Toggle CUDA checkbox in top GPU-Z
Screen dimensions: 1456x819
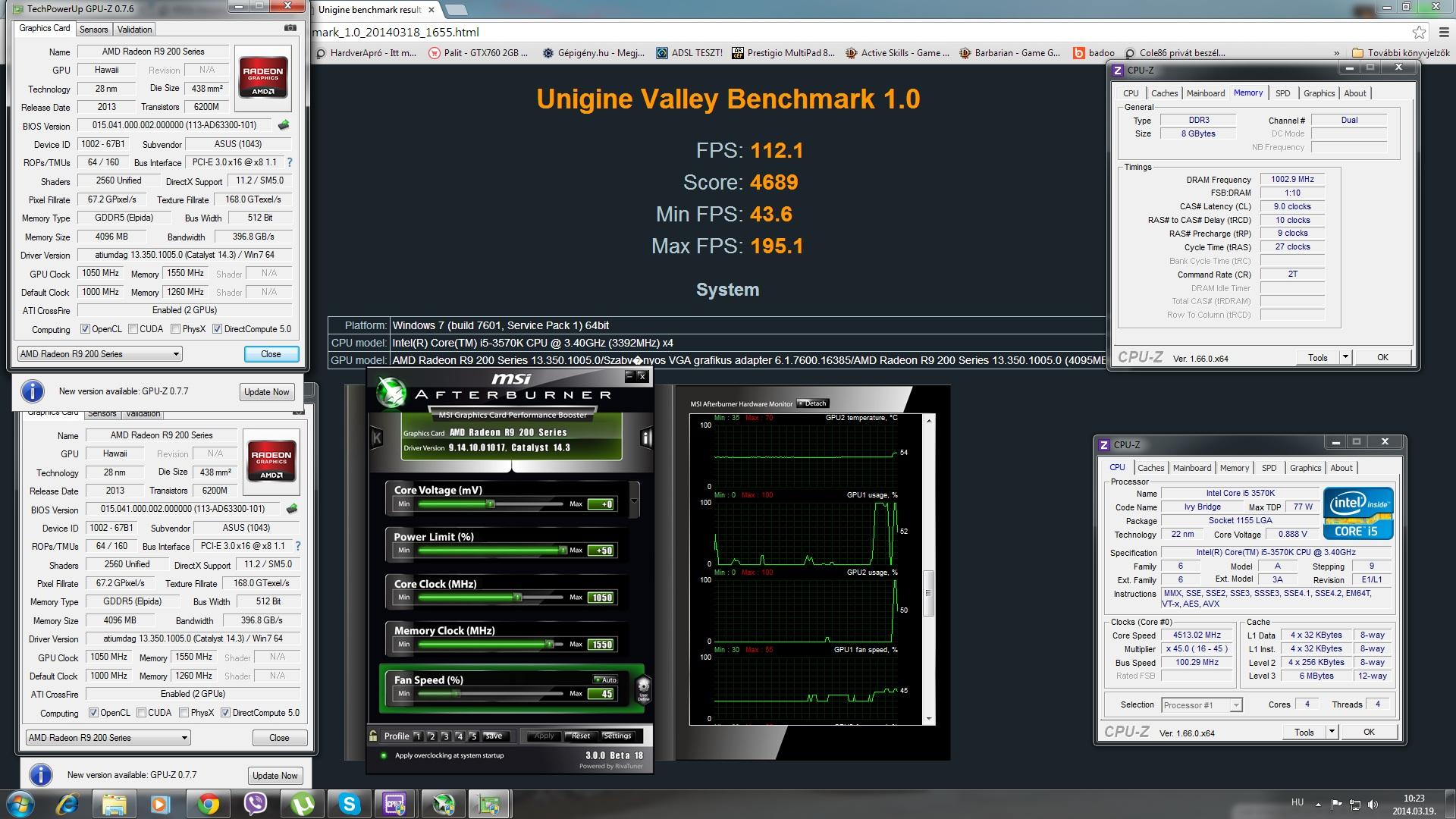point(133,329)
